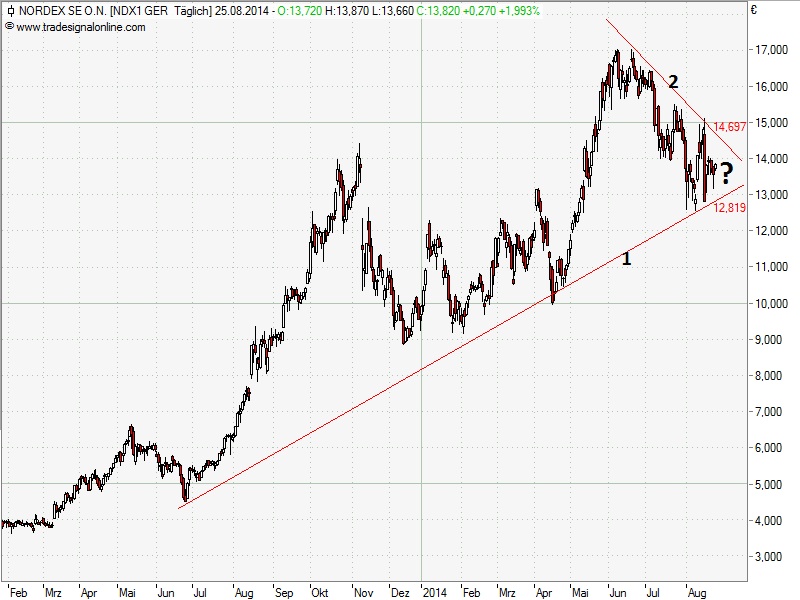Click the Dez label on time axis
This screenshot has height=600, width=800.
click(x=400, y=593)
